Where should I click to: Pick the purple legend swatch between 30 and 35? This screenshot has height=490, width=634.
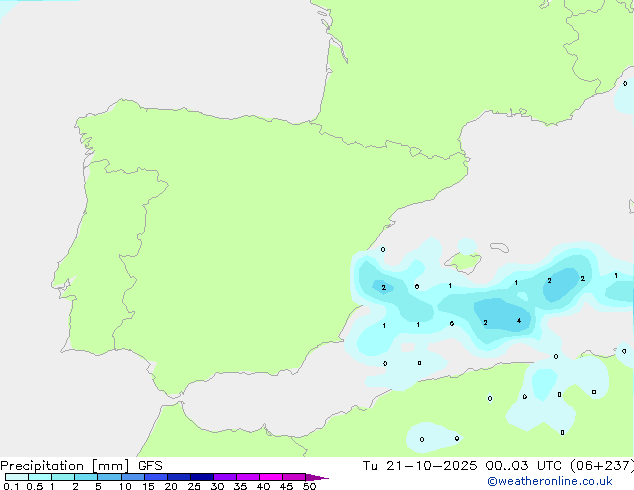coord(225,477)
